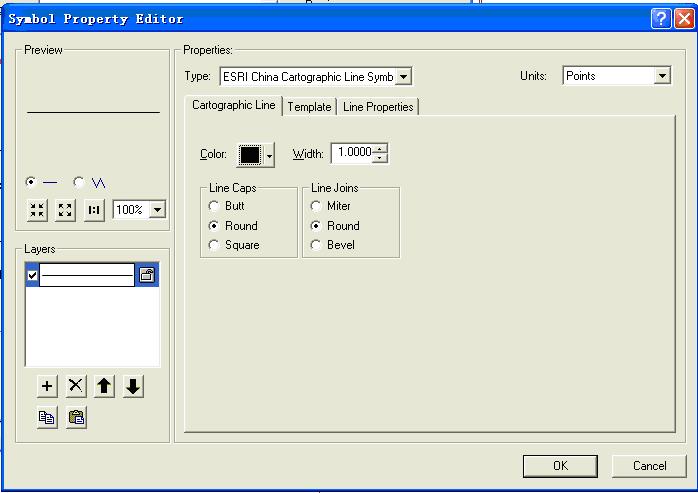This screenshot has width=698, height=493.
Task: Close the Symbol Property Editor window
Action: (684, 19)
